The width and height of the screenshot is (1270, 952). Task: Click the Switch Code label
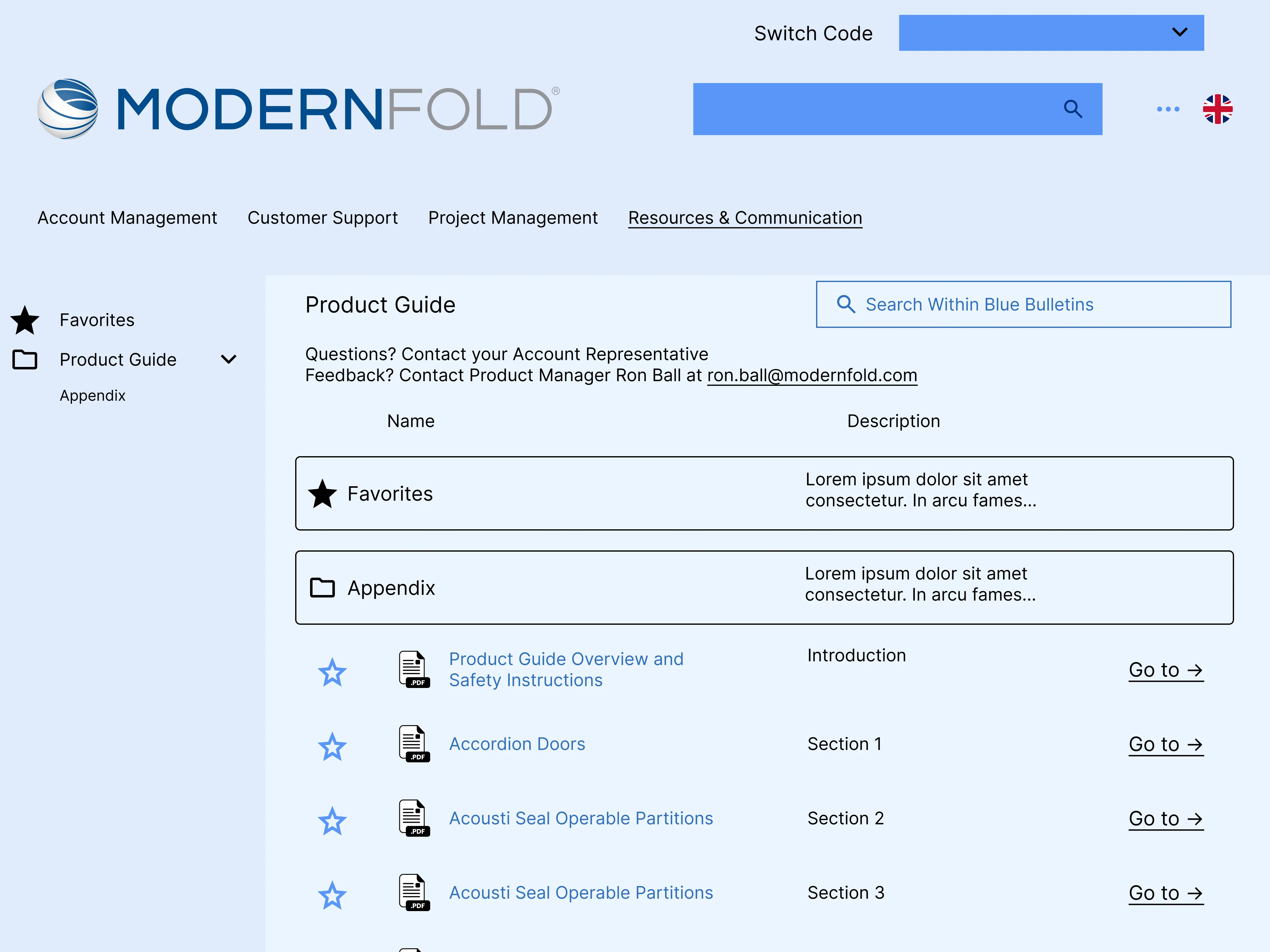click(813, 33)
